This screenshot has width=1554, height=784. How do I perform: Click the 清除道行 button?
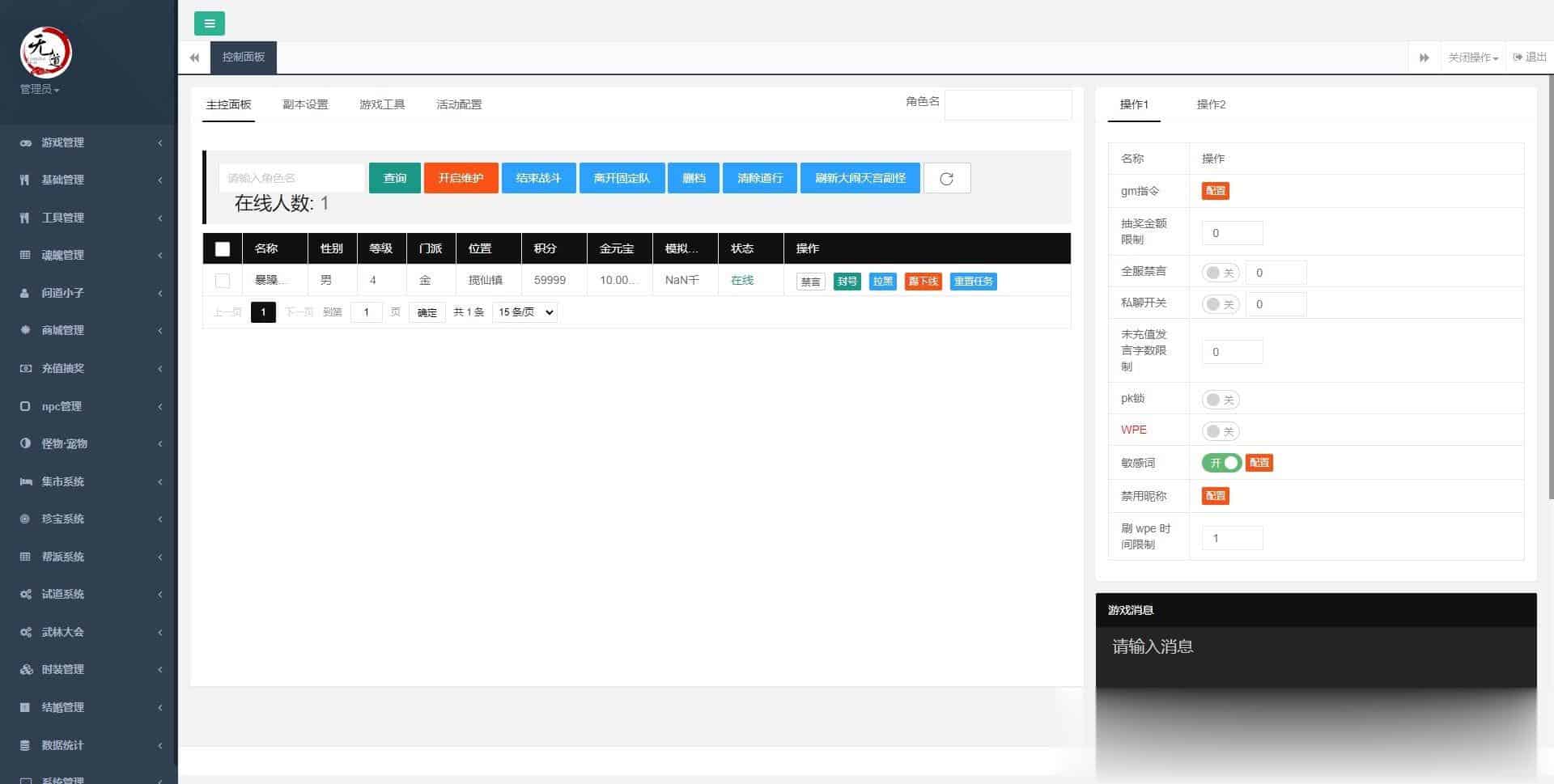coord(760,178)
